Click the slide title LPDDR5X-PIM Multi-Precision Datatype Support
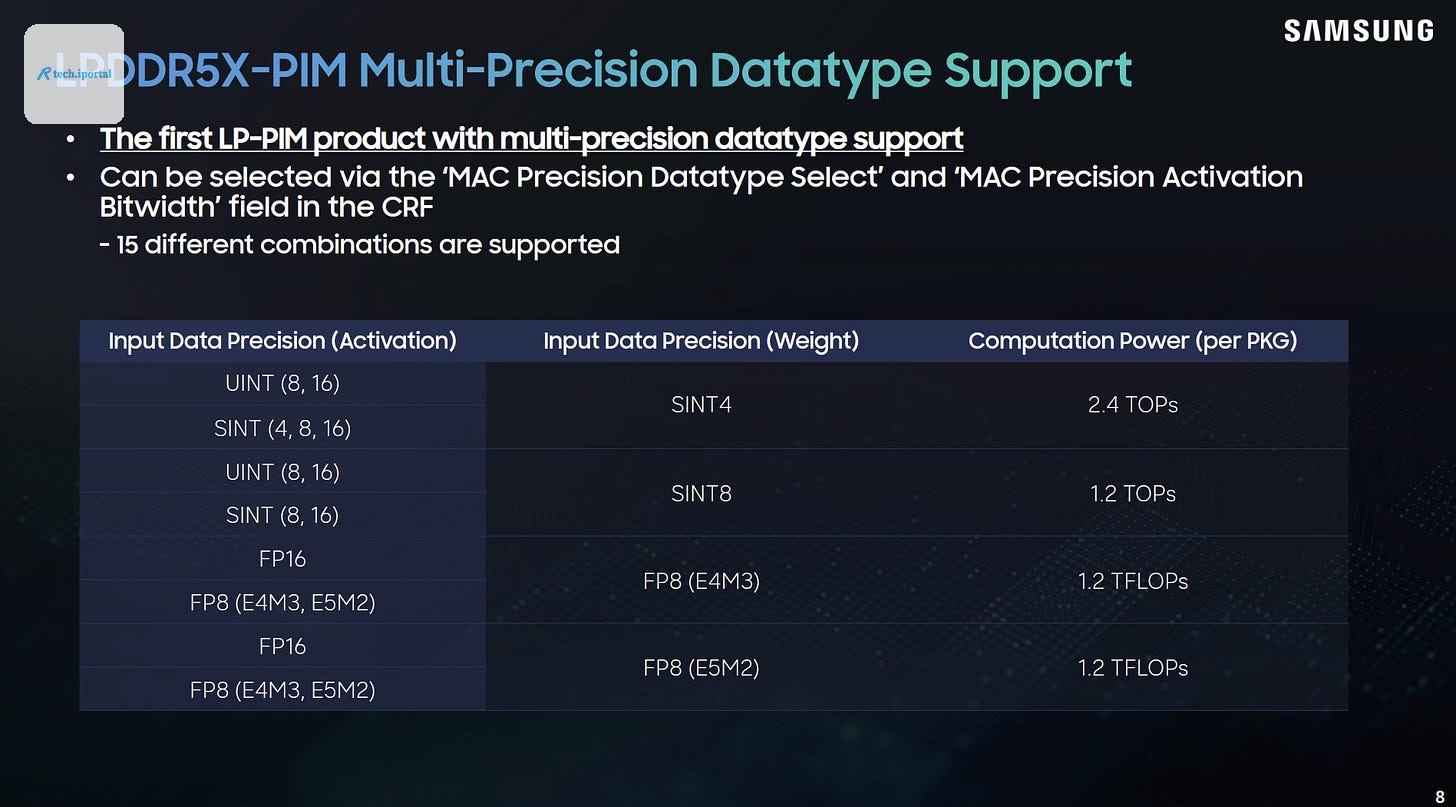Image resolution: width=1456 pixels, height=807 pixels. coord(593,70)
